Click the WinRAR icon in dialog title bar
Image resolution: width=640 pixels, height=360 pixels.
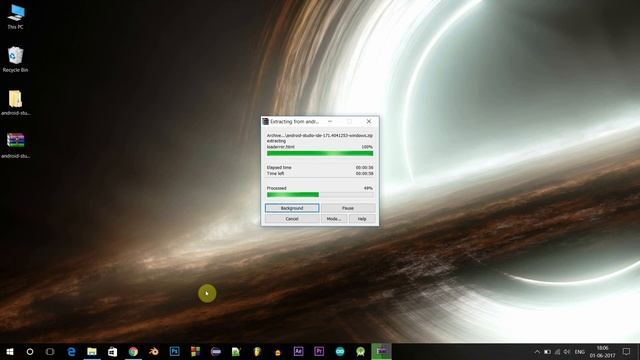[265, 121]
